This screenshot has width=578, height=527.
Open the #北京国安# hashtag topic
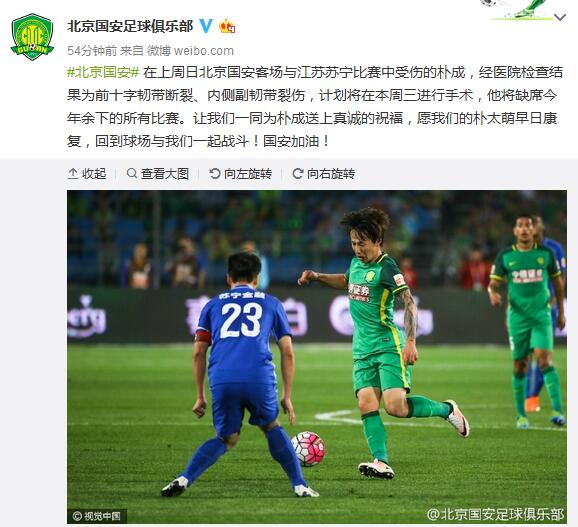tap(103, 72)
